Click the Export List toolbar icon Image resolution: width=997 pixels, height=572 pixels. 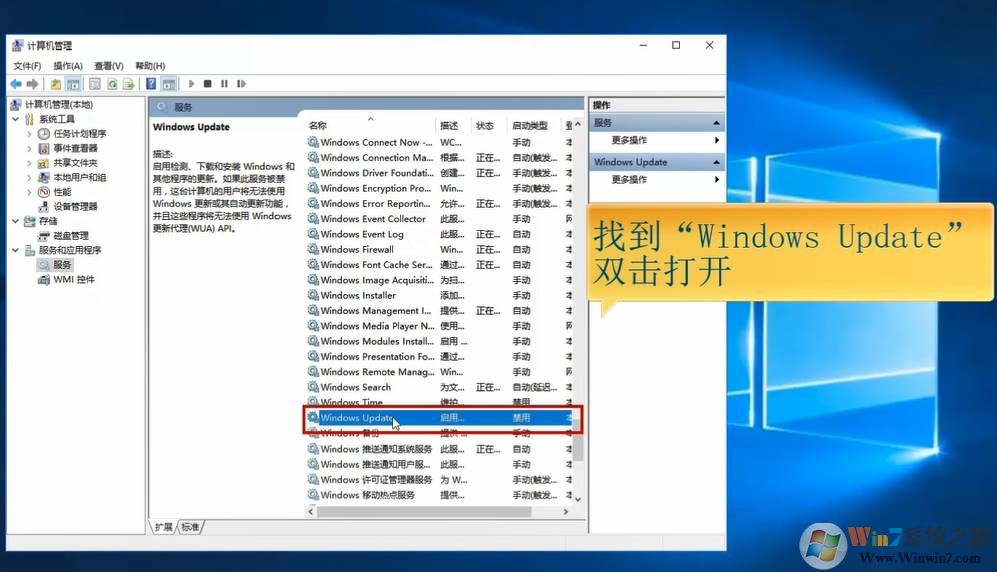128,84
